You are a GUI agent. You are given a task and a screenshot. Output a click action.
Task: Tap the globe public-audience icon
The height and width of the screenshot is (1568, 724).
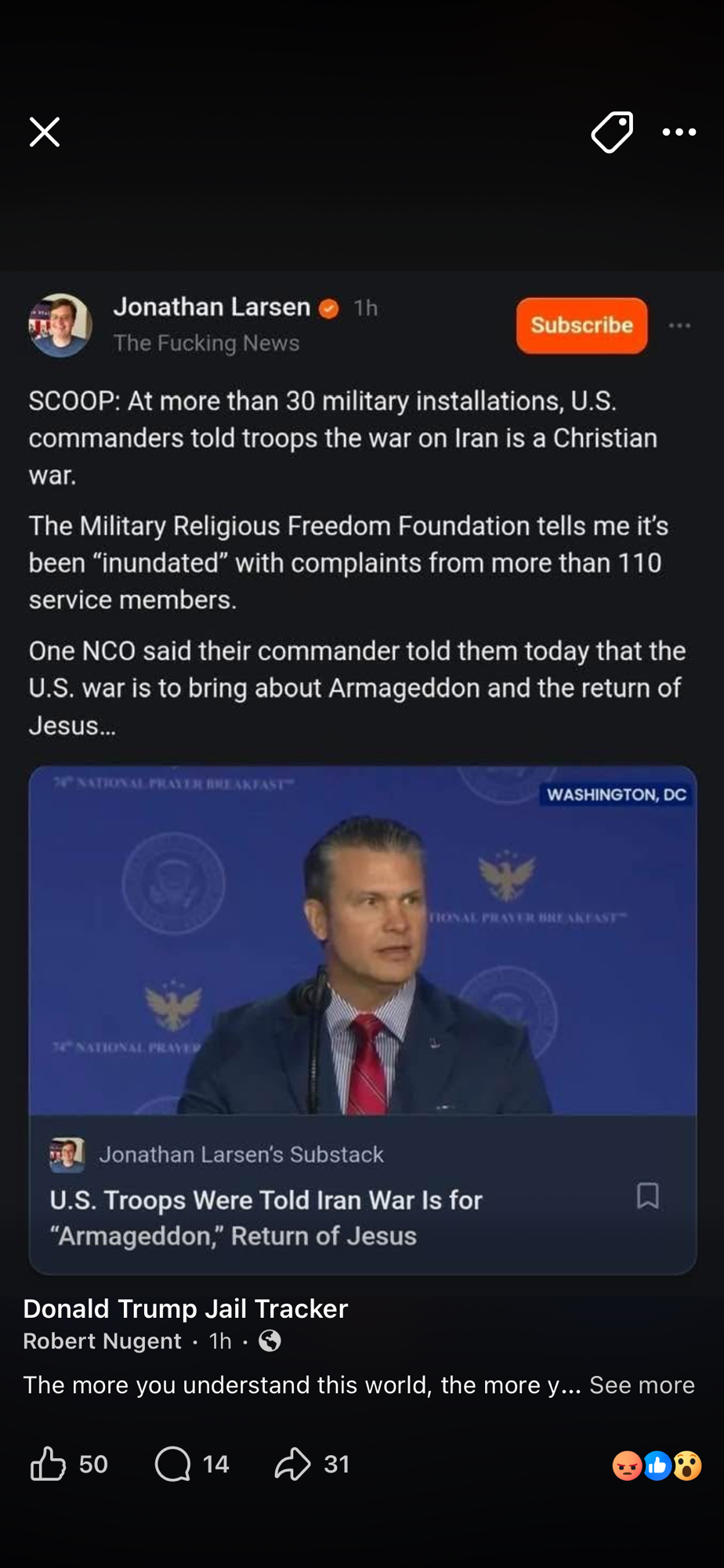point(270,1341)
